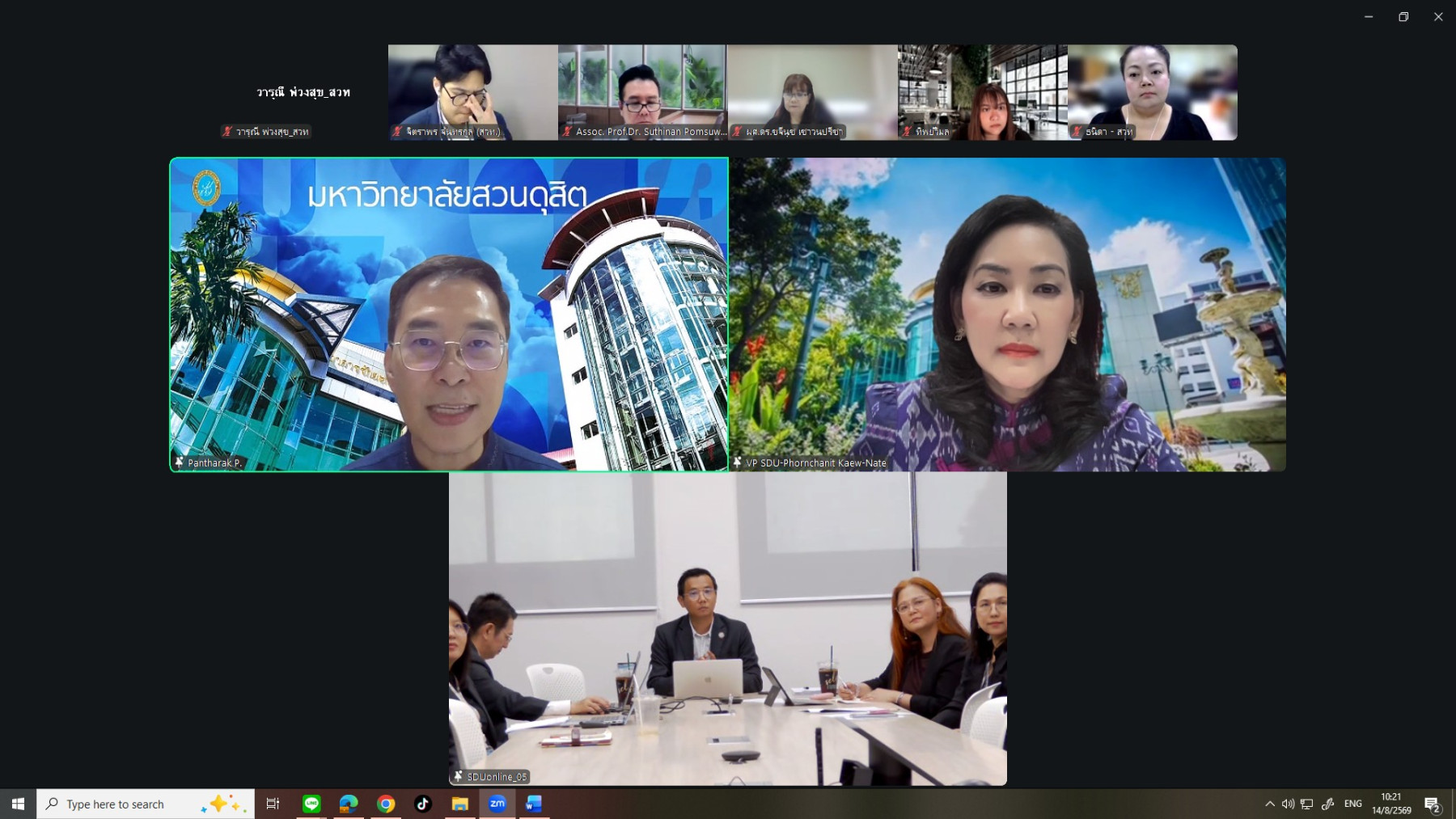
Task: Click muted mic icon beside Assoc. Prof.Dr. Suthinan
Action: tap(567, 131)
